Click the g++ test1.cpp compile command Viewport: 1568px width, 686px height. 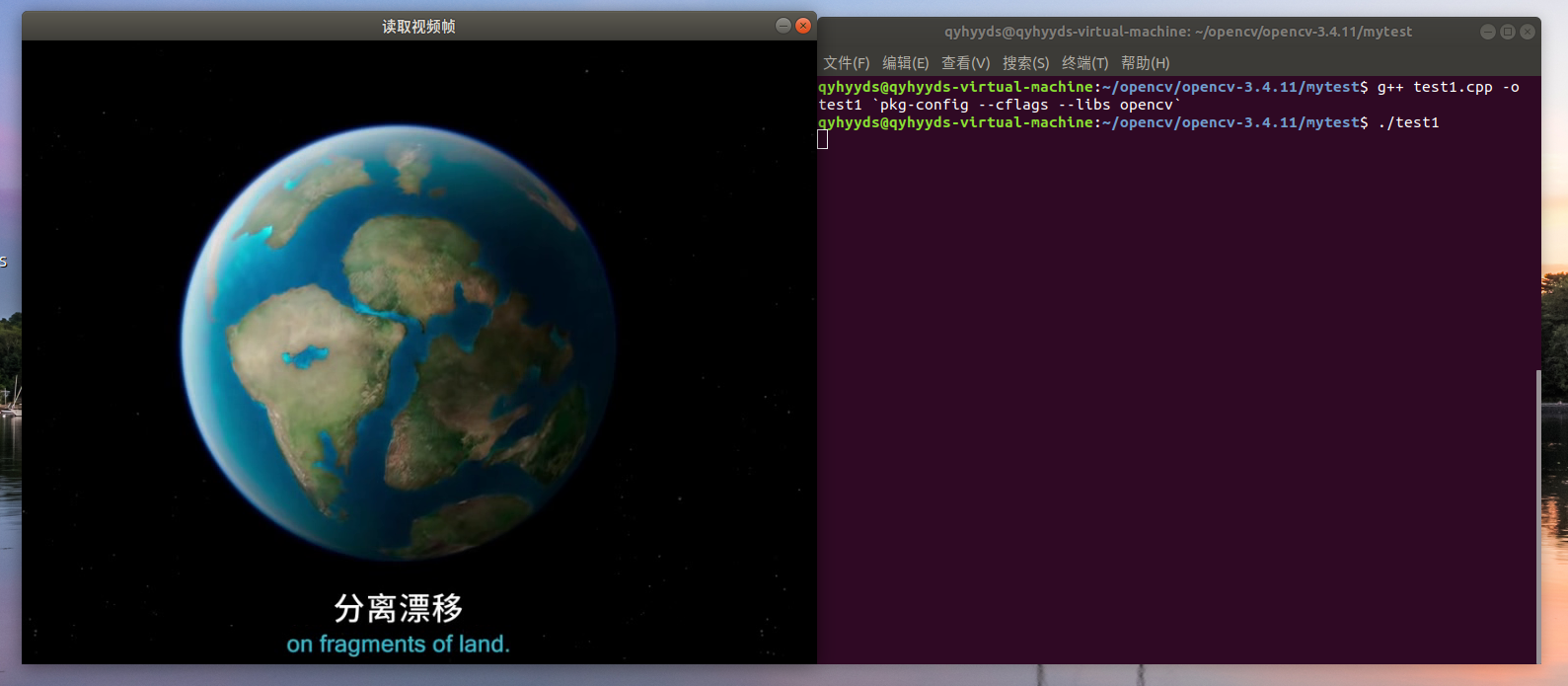pyautogui.click(x=1449, y=87)
